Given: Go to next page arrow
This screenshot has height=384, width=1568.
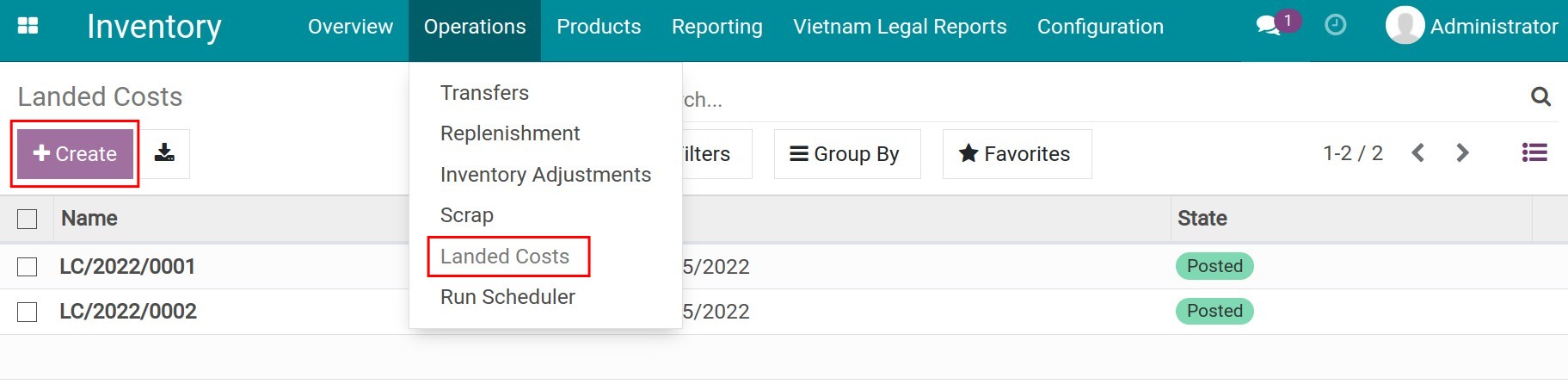Looking at the screenshot, I should coord(1462,153).
